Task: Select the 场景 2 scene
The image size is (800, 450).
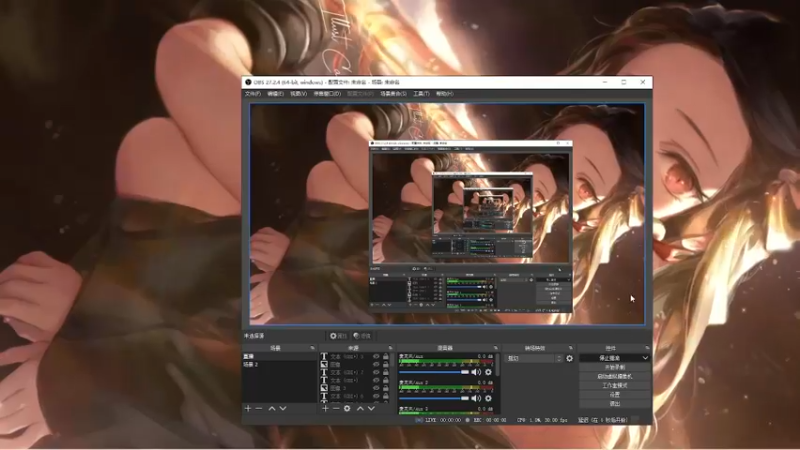Action: coord(279,364)
